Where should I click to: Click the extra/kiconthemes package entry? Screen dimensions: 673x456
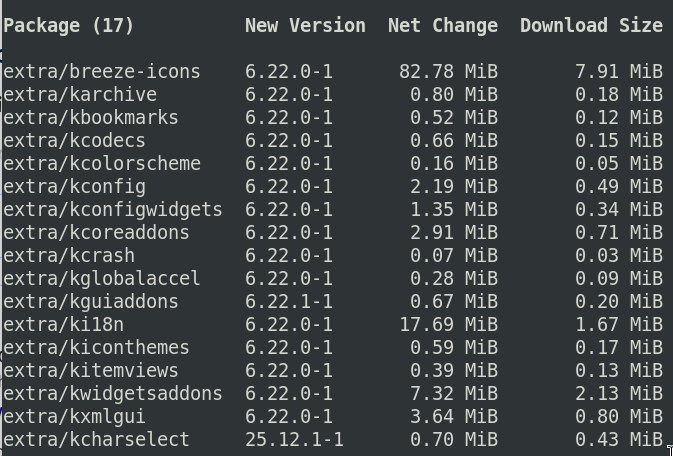(x=96, y=348)
